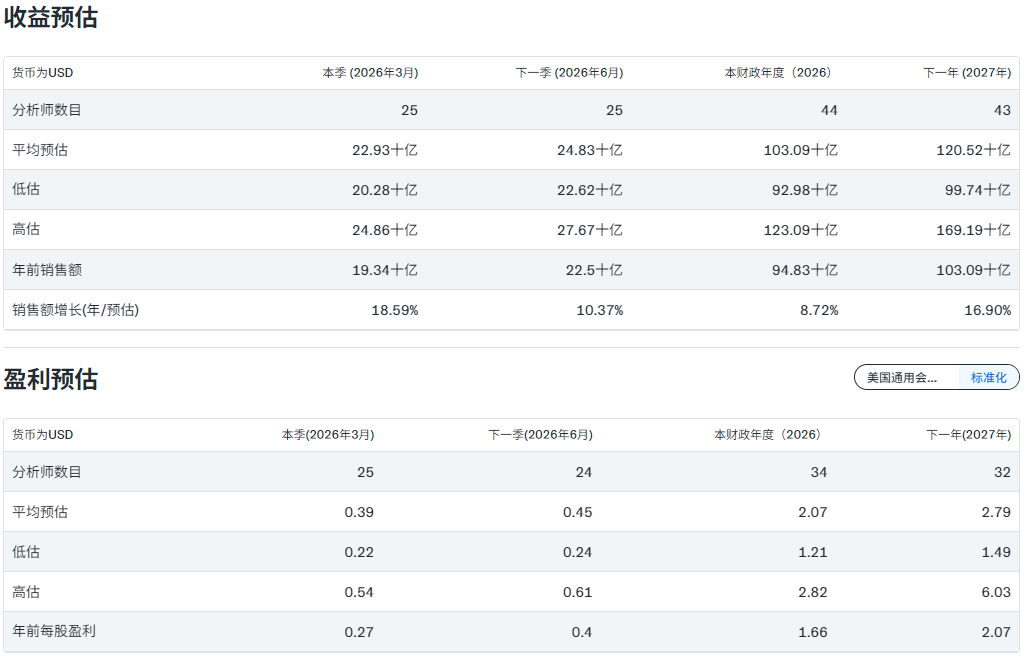The image size is (1029, 656).
Task: Select the 年前销售额 row label
Action: (x=46, y=270)
